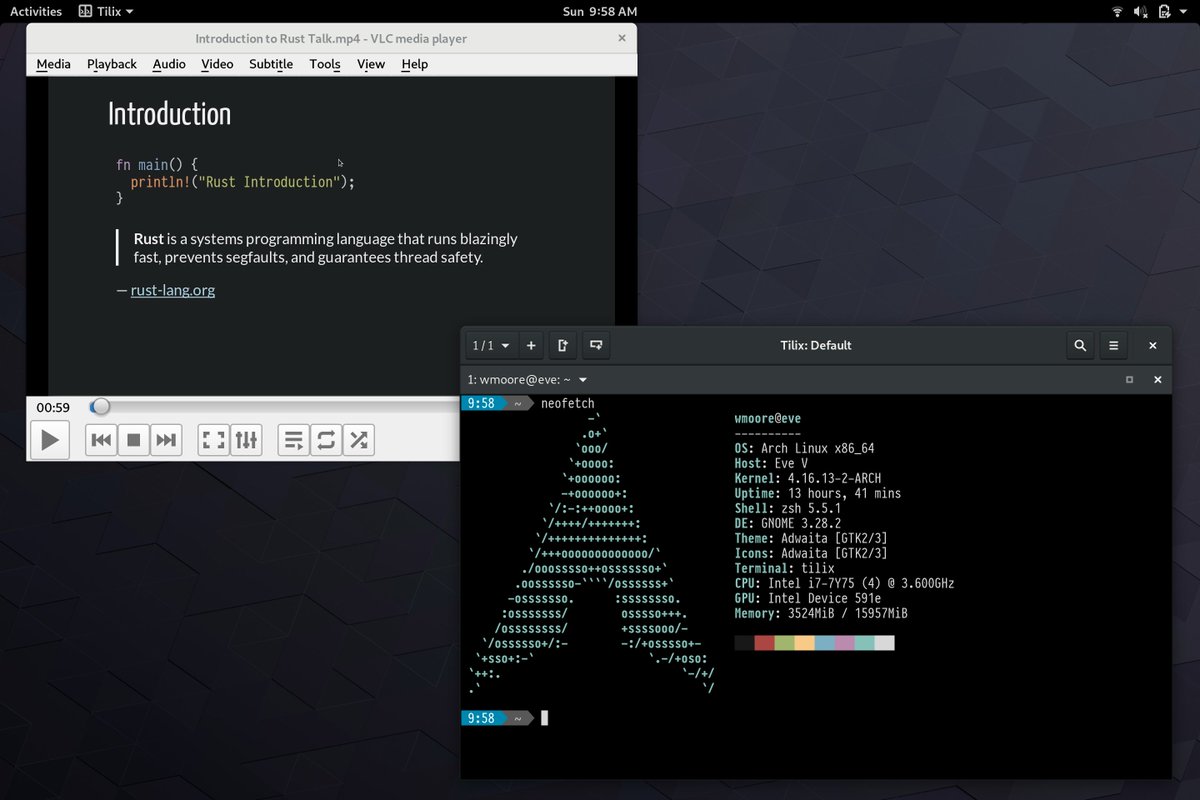Toggle random shuffle playback in VLC

click(x=359, y=439)
